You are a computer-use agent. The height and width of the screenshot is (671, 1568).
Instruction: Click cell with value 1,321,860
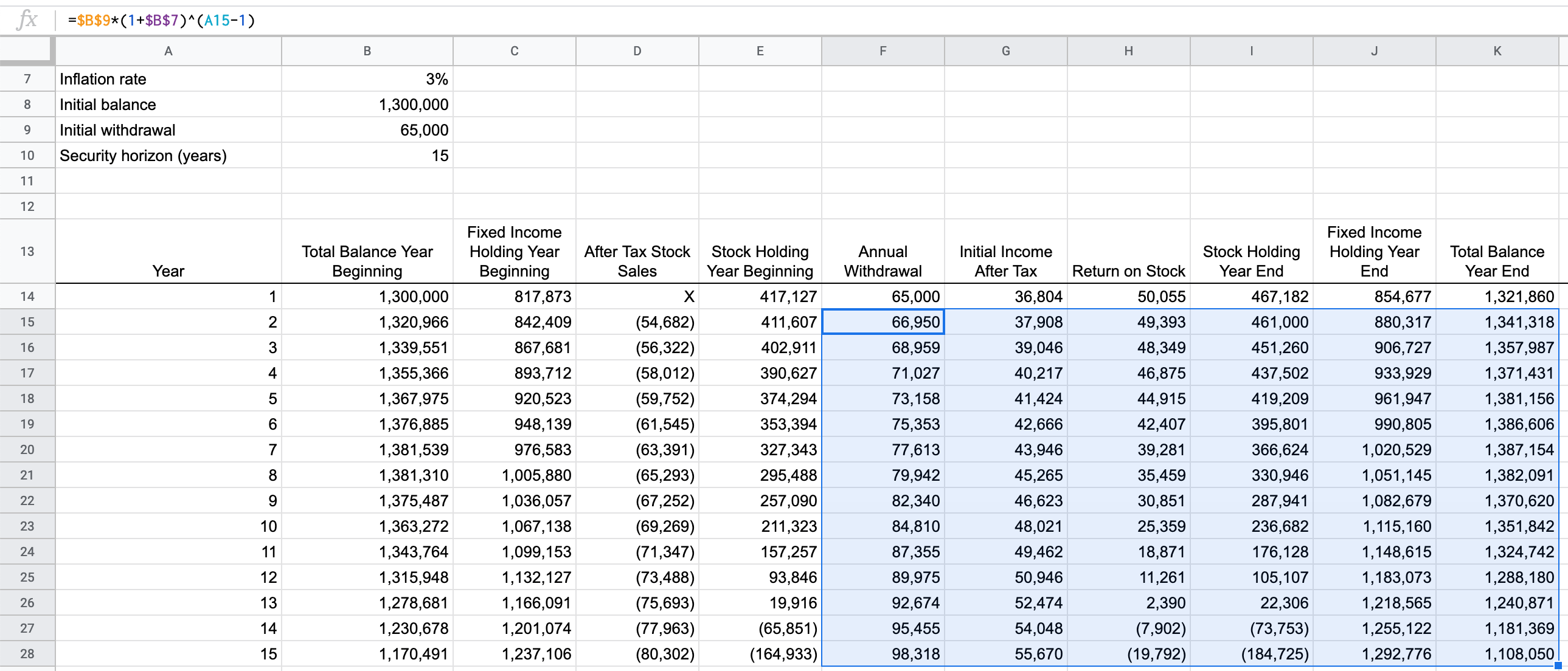(x=1498, y=296)
